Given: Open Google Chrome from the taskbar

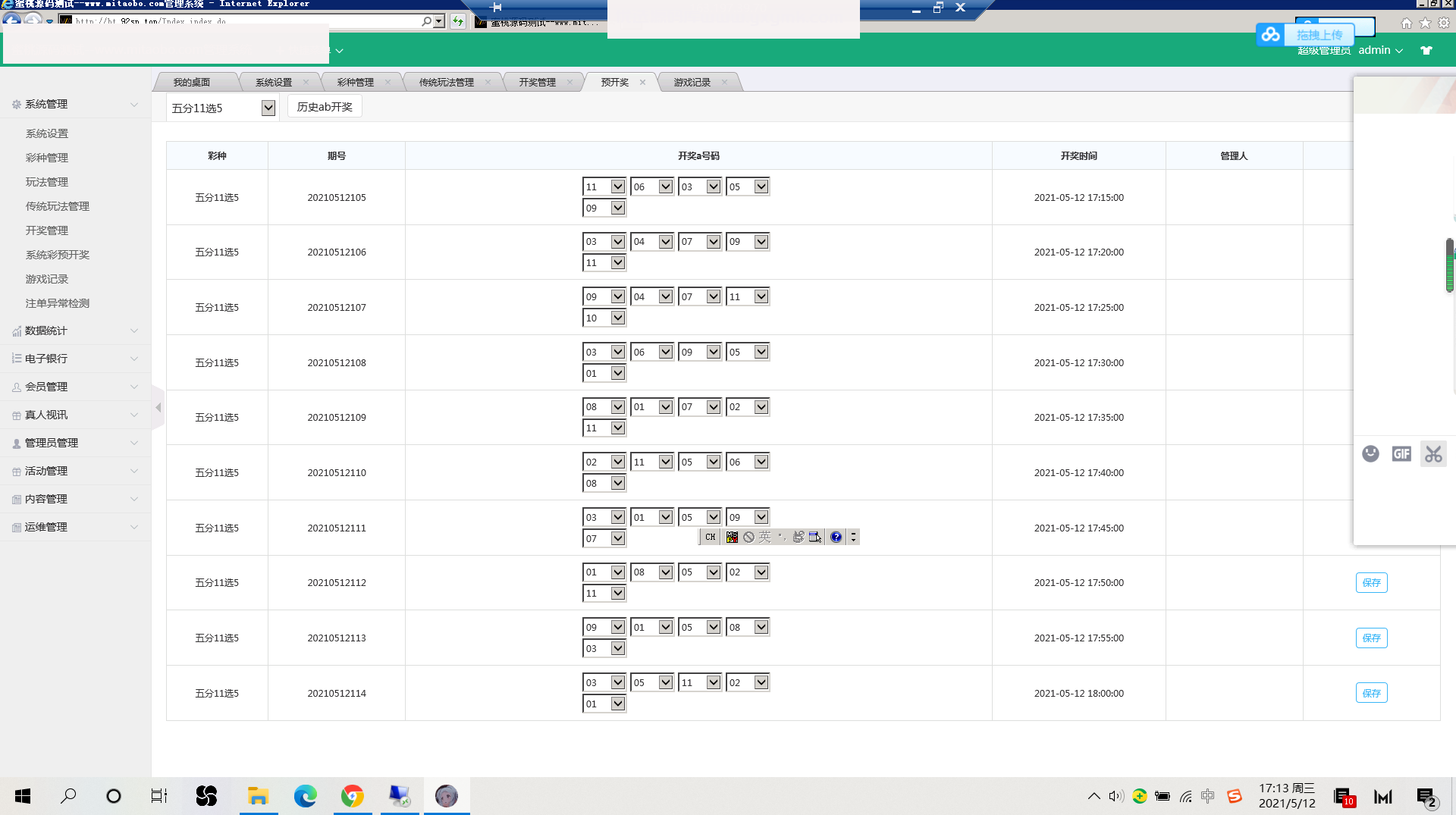Looking at the screenshot, I should pyautogui.click(x=352, y=796).
